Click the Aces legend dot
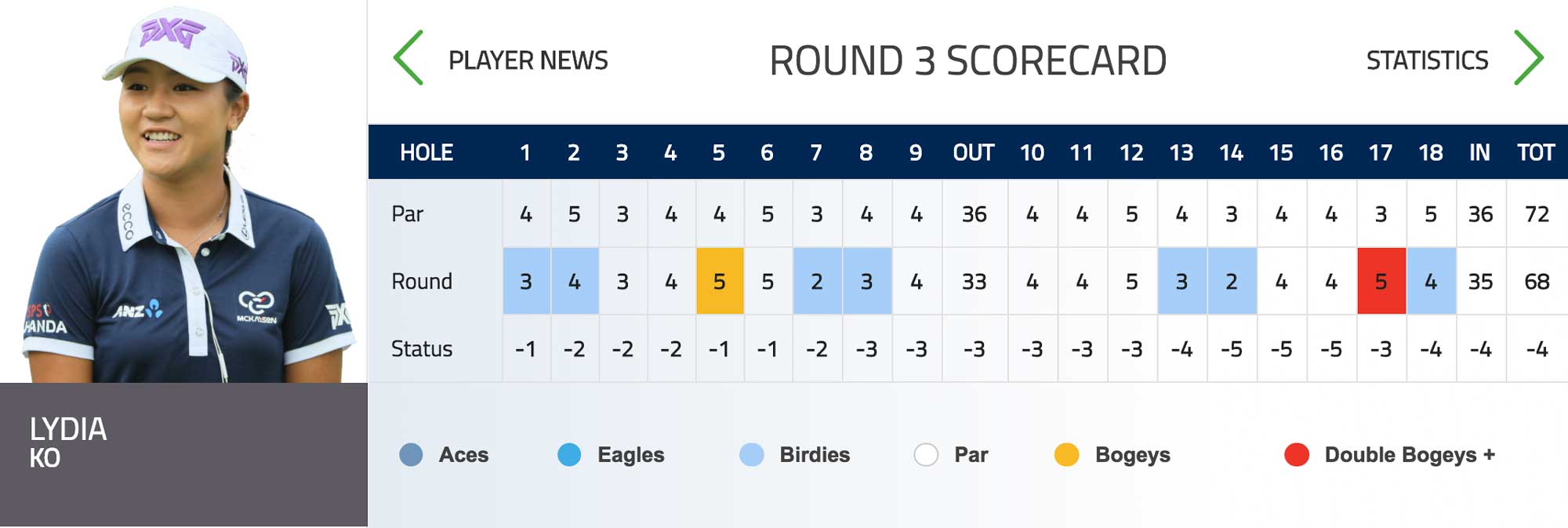Image resolution: width=1568 pixels, height=528 pixels. coord(411,455)
